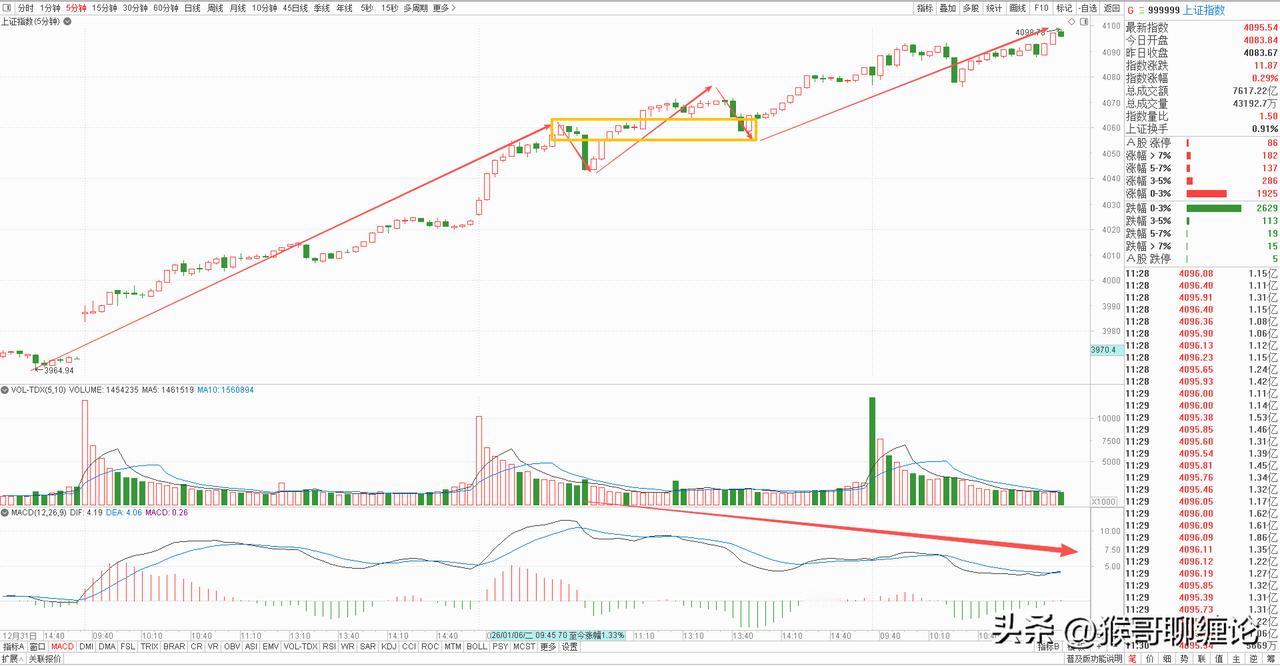Select the BOLL indicator tab
1280x666 pixels.
[477, 646]
